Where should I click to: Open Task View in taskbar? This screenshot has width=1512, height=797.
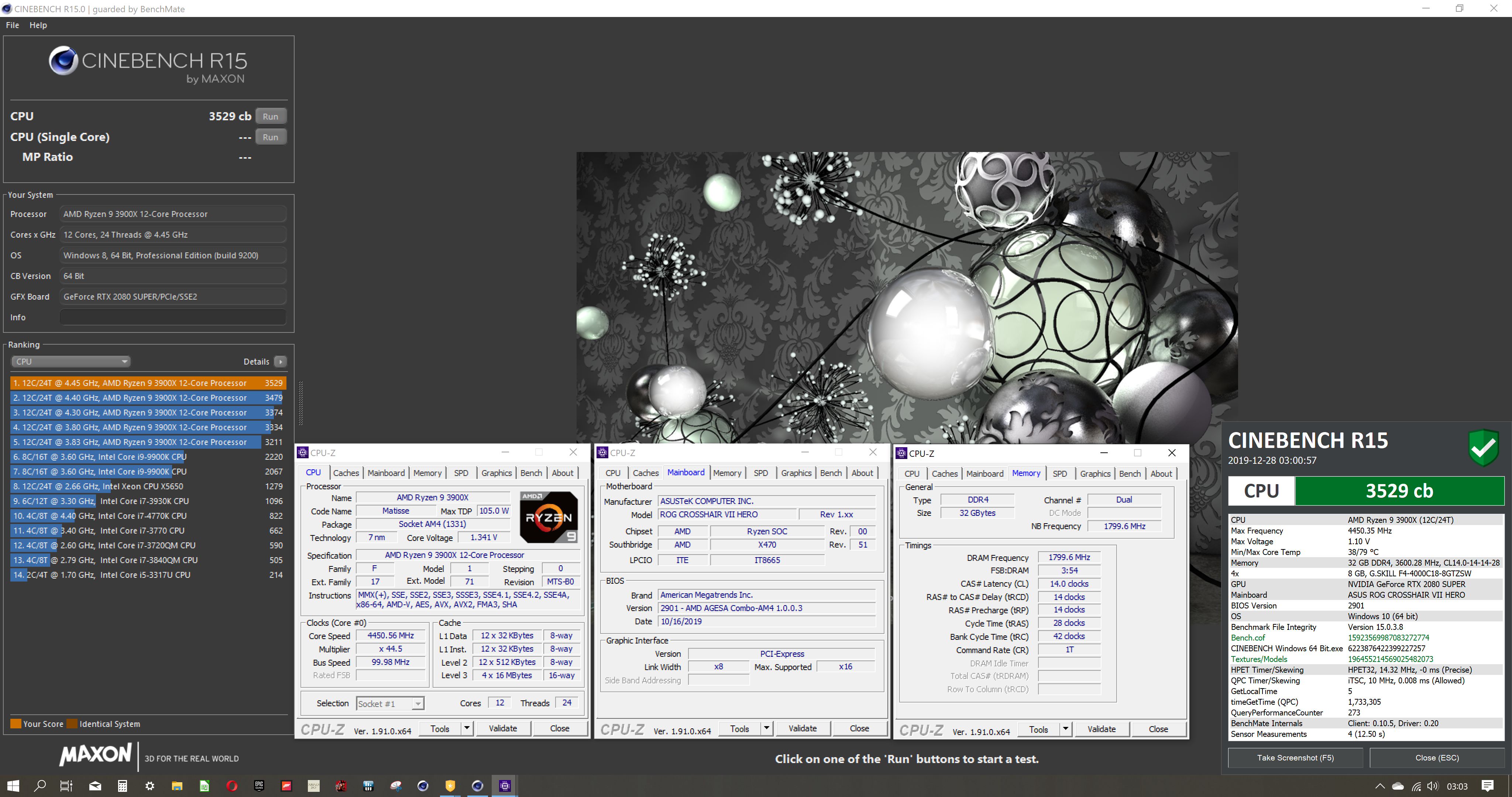pos(66,786)
